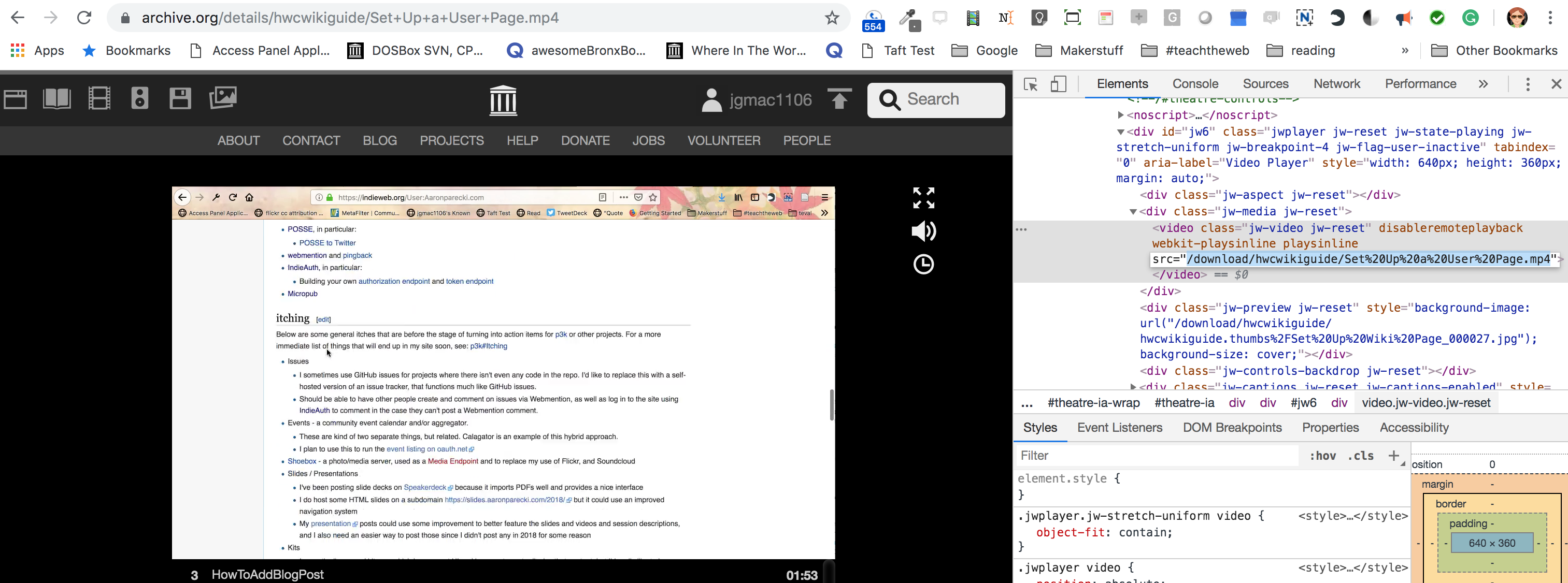The width and height of the screenshot is (1568, 583).
Task: Go to the Internet Archive home logo
Action: tap(503, 100)
